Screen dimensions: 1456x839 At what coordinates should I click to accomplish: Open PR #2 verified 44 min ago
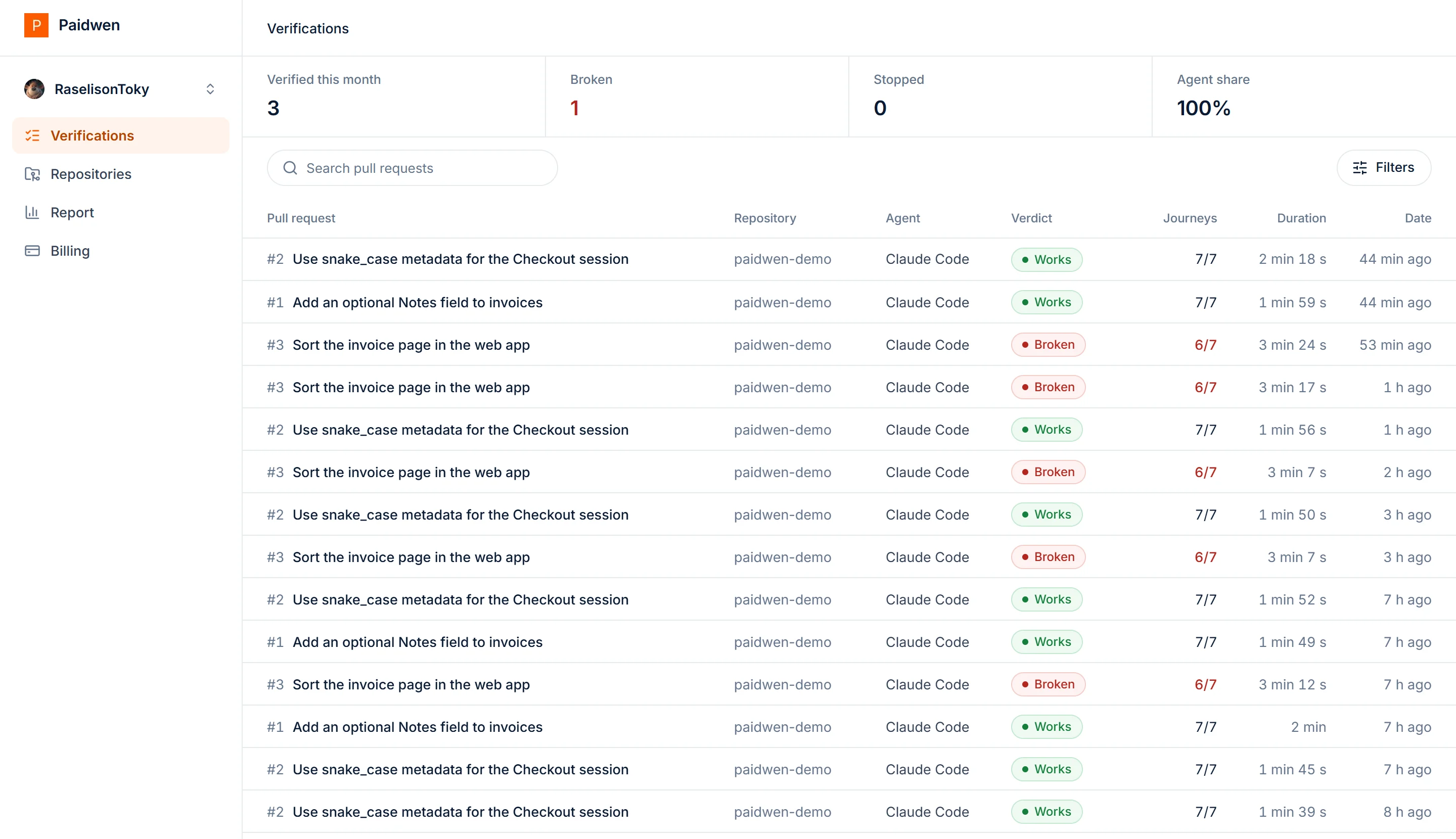coord(849,259)
